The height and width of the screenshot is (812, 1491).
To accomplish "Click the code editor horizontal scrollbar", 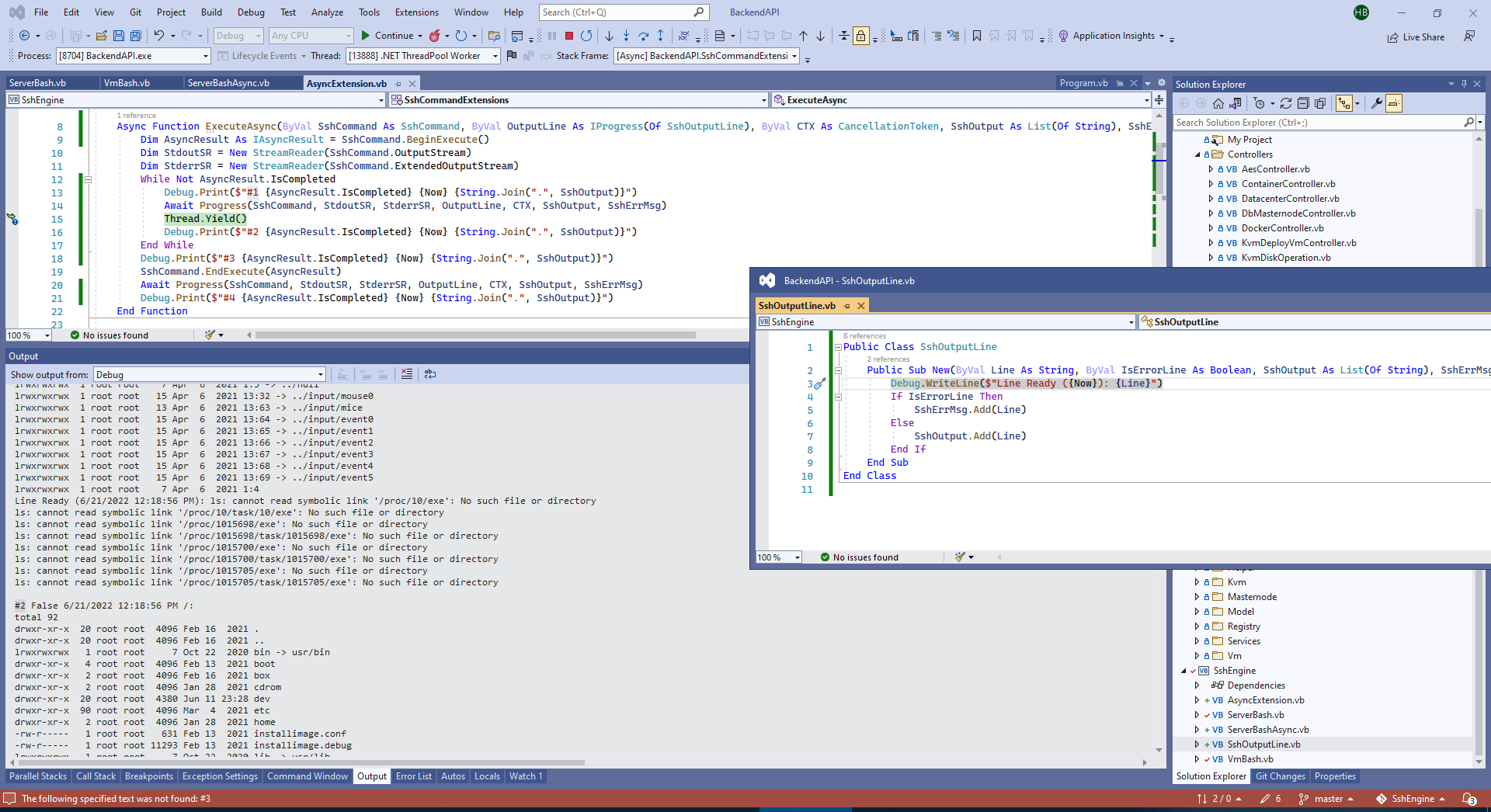I will click(x=475, y=335).
